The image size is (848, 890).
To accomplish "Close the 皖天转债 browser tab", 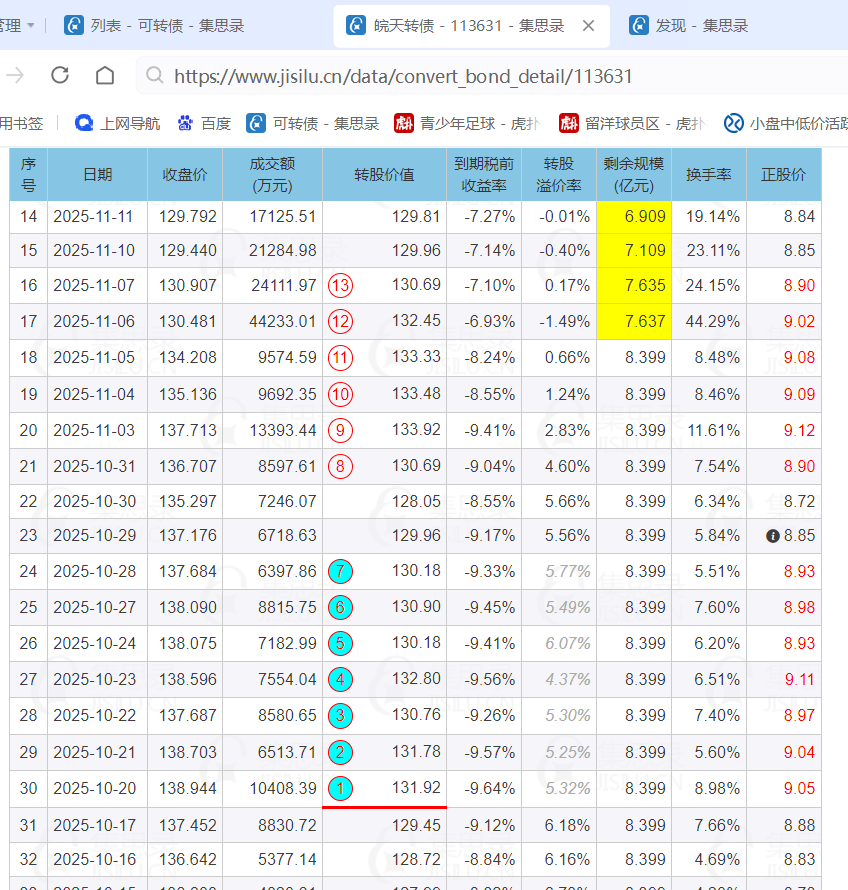I will point(587,26).
